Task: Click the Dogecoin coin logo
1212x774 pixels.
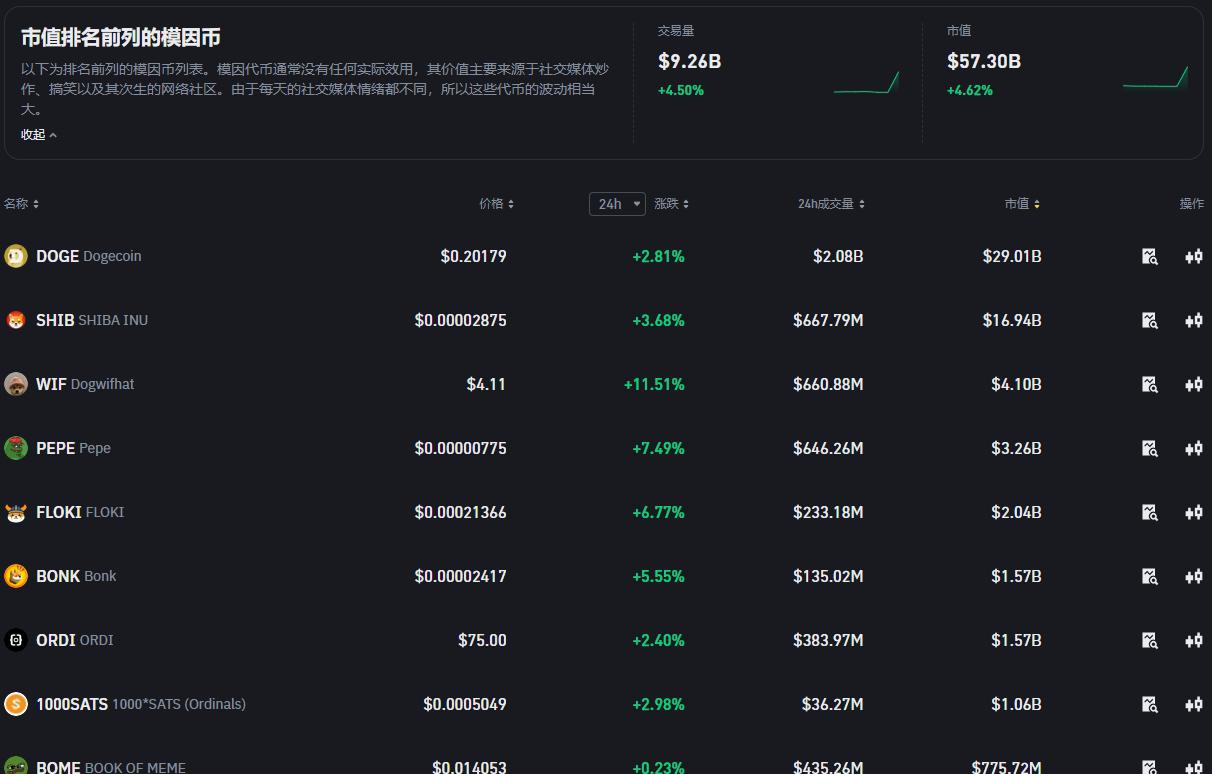Action: pyautogui.click(x=16, y=256)
